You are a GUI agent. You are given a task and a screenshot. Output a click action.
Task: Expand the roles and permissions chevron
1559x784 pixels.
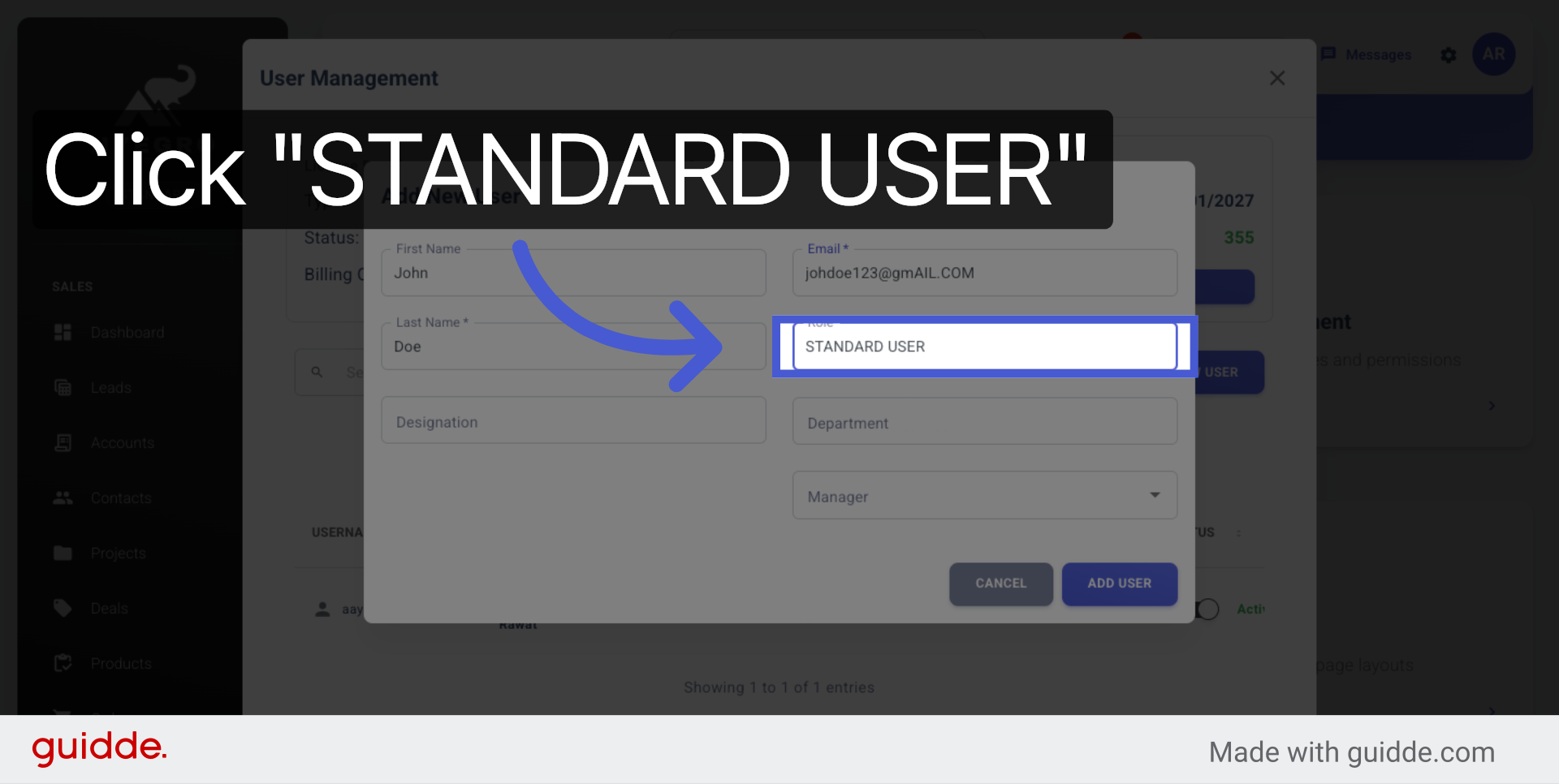tap(1492, 406)
